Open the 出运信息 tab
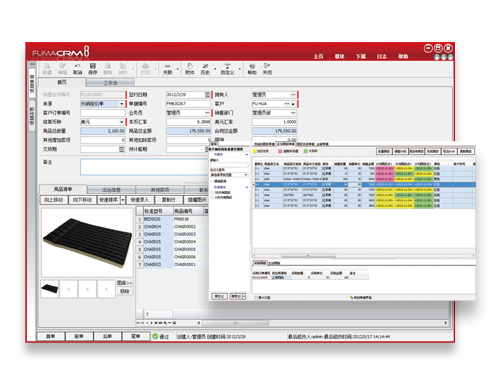This screenshot has height=375, width=499. [x=111, y=190]
